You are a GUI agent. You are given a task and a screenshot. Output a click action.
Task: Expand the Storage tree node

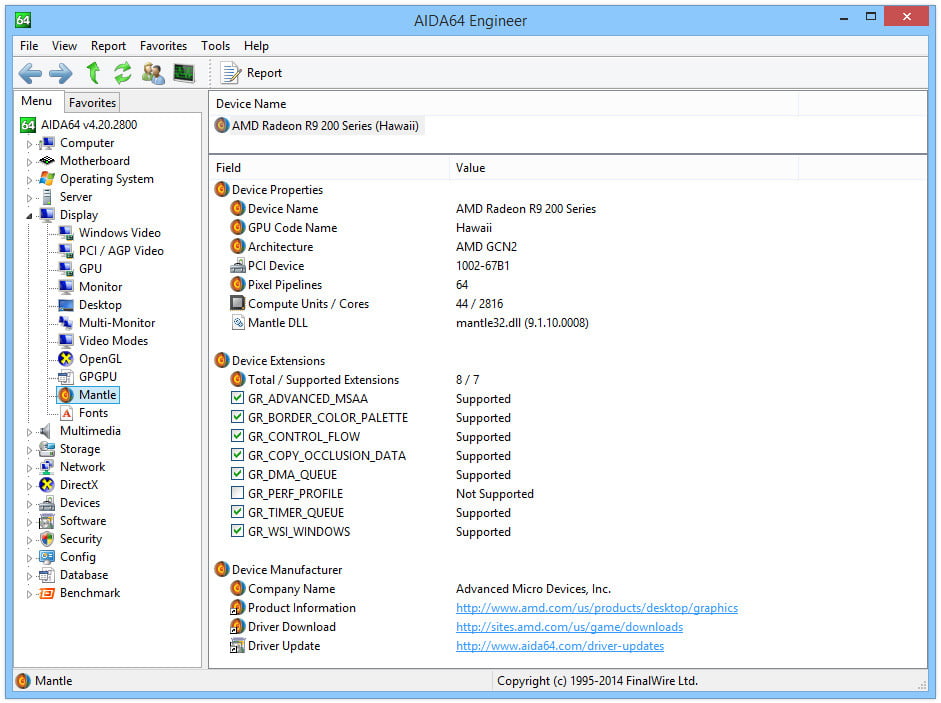(29, 450)
